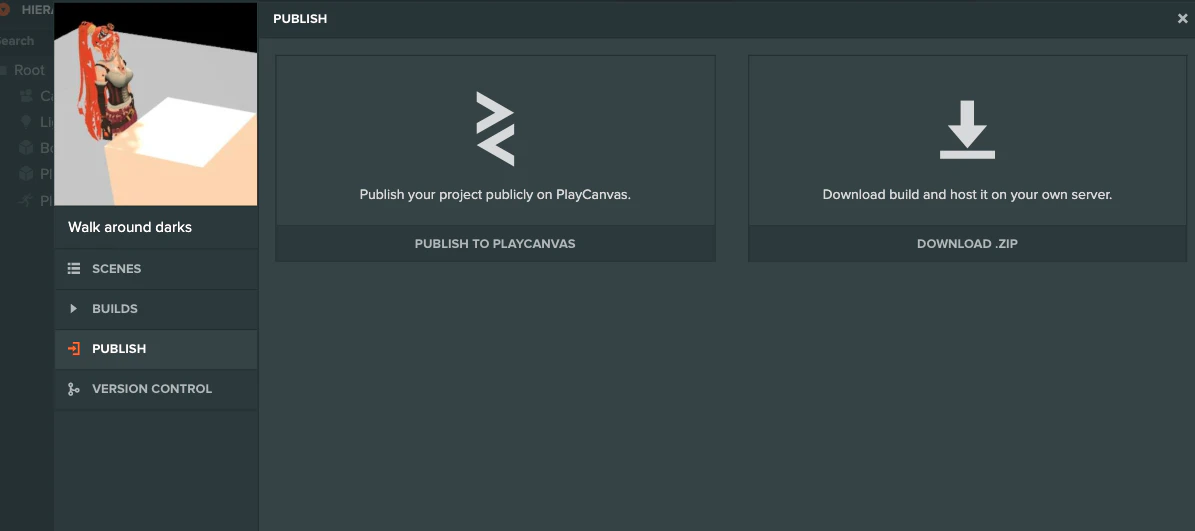This screenshot has width=1195, height=531.
Task: Open the SCENES section
Action: click(155, 269)
